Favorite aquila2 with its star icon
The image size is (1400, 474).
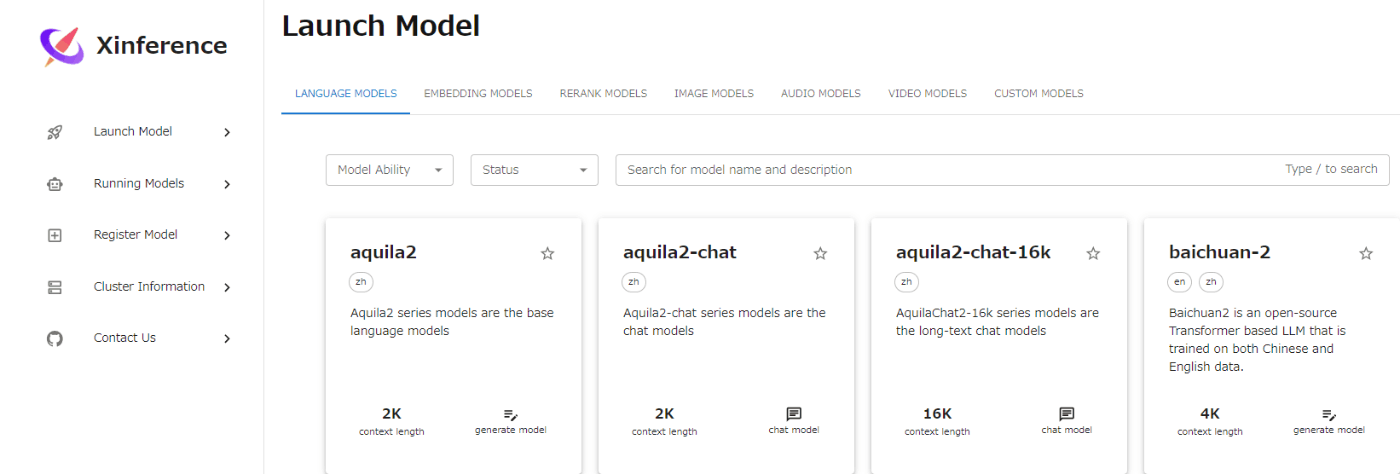tap(547, 253)
